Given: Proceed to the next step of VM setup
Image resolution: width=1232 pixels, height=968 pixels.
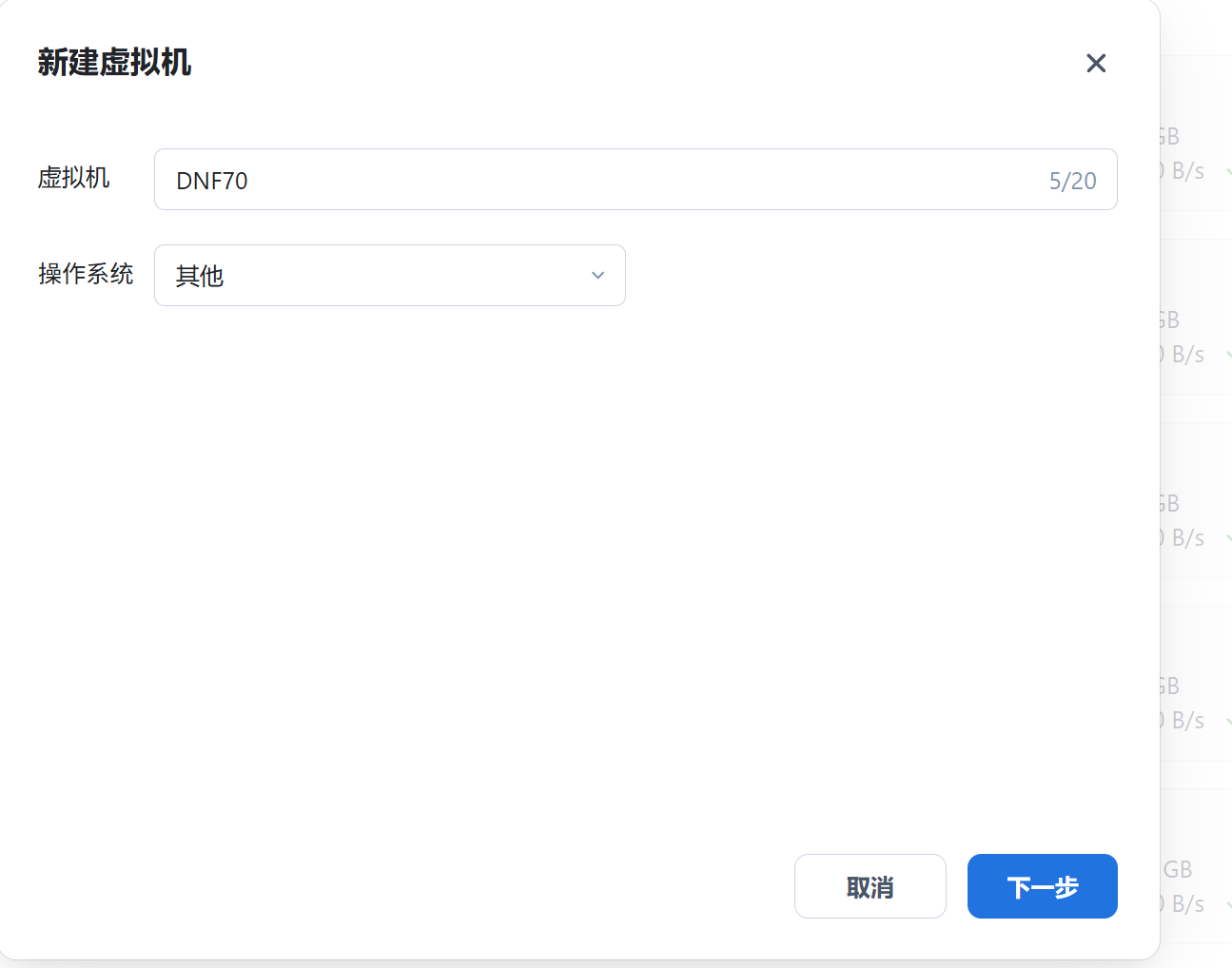Looking at the screenshot, I should pyautogui.click(x=1042, y=885).
